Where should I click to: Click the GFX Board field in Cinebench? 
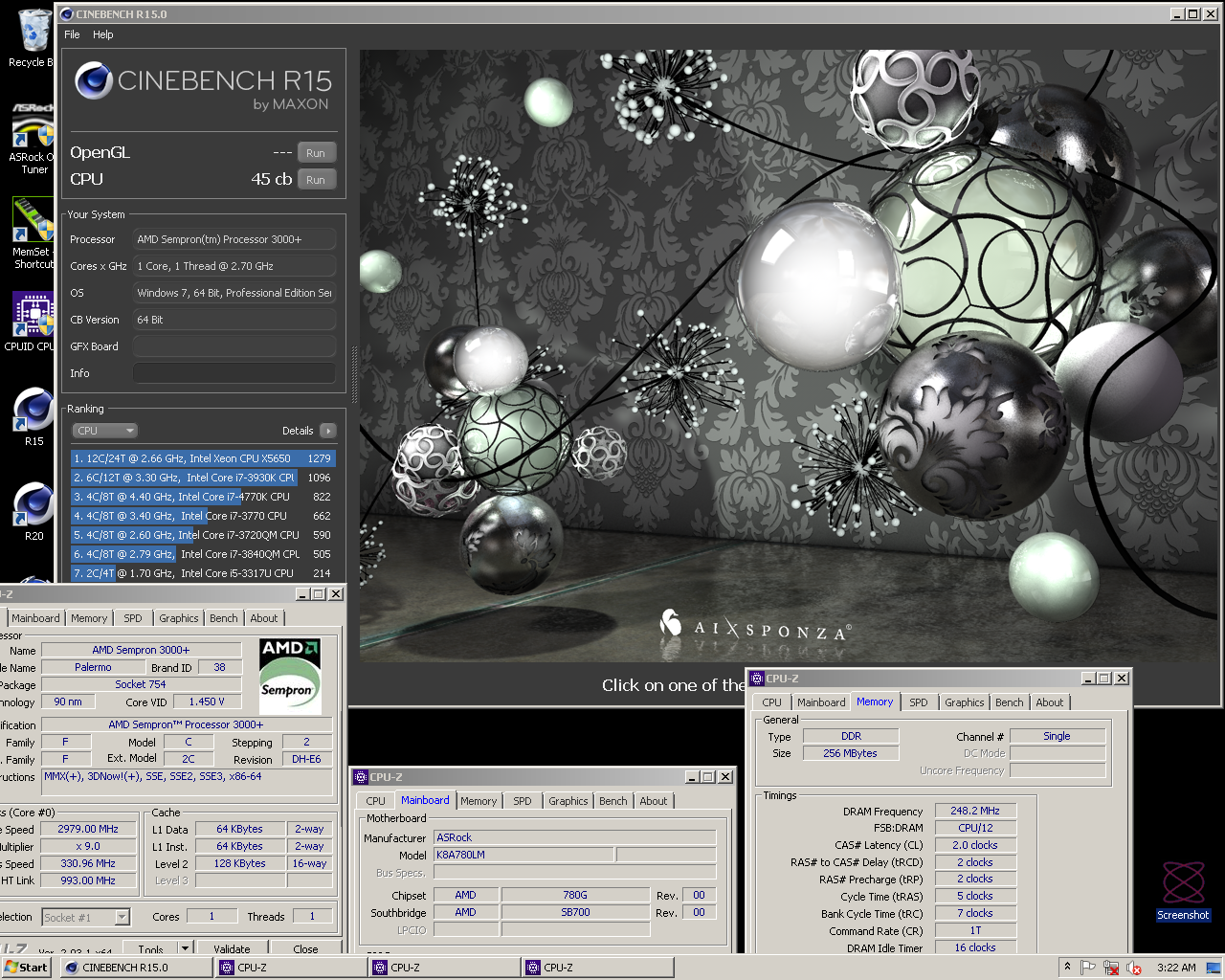coord(234,346)
